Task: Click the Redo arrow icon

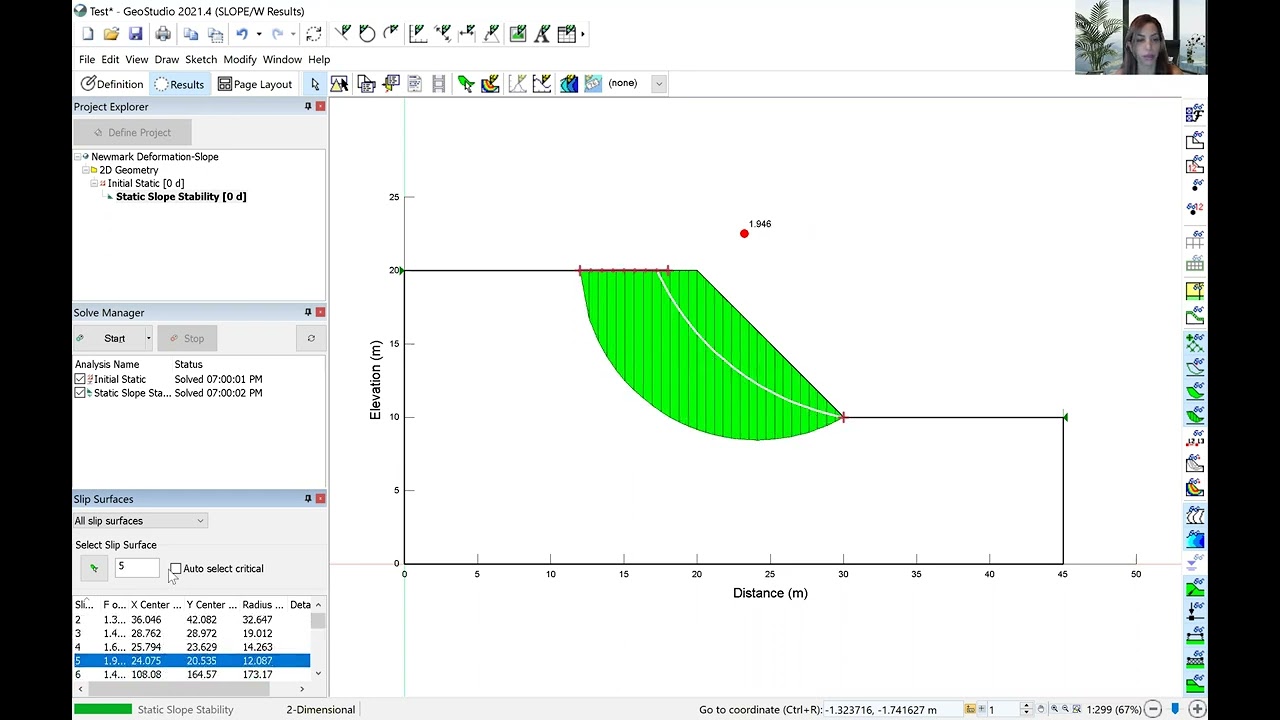Action: 277,34
